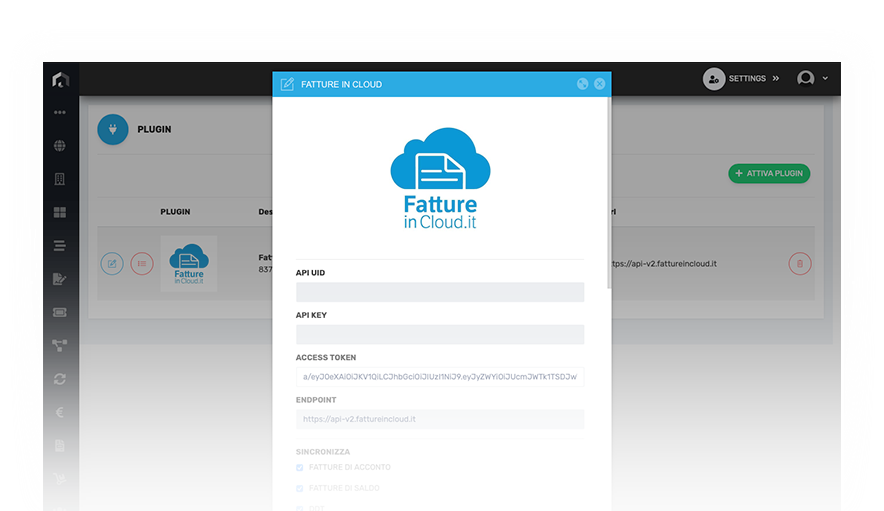Click the FATTURE IN CLOUD dialog title
Viewport: 884px width, 511px height.
coord(342,85)
